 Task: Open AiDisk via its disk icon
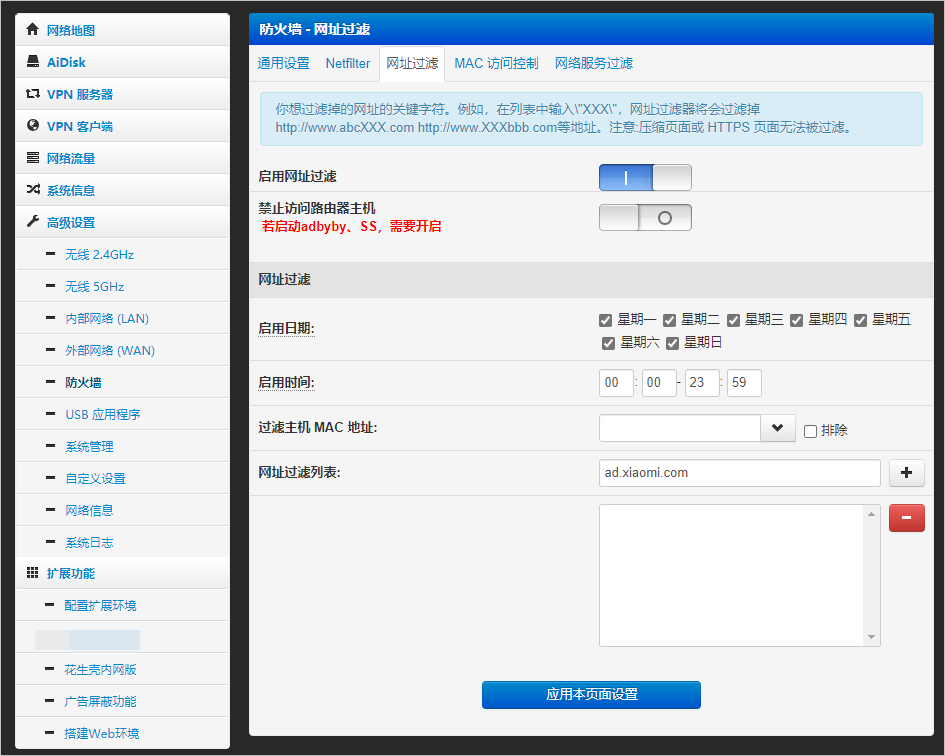pyautogui.click(x=33, y=62)
